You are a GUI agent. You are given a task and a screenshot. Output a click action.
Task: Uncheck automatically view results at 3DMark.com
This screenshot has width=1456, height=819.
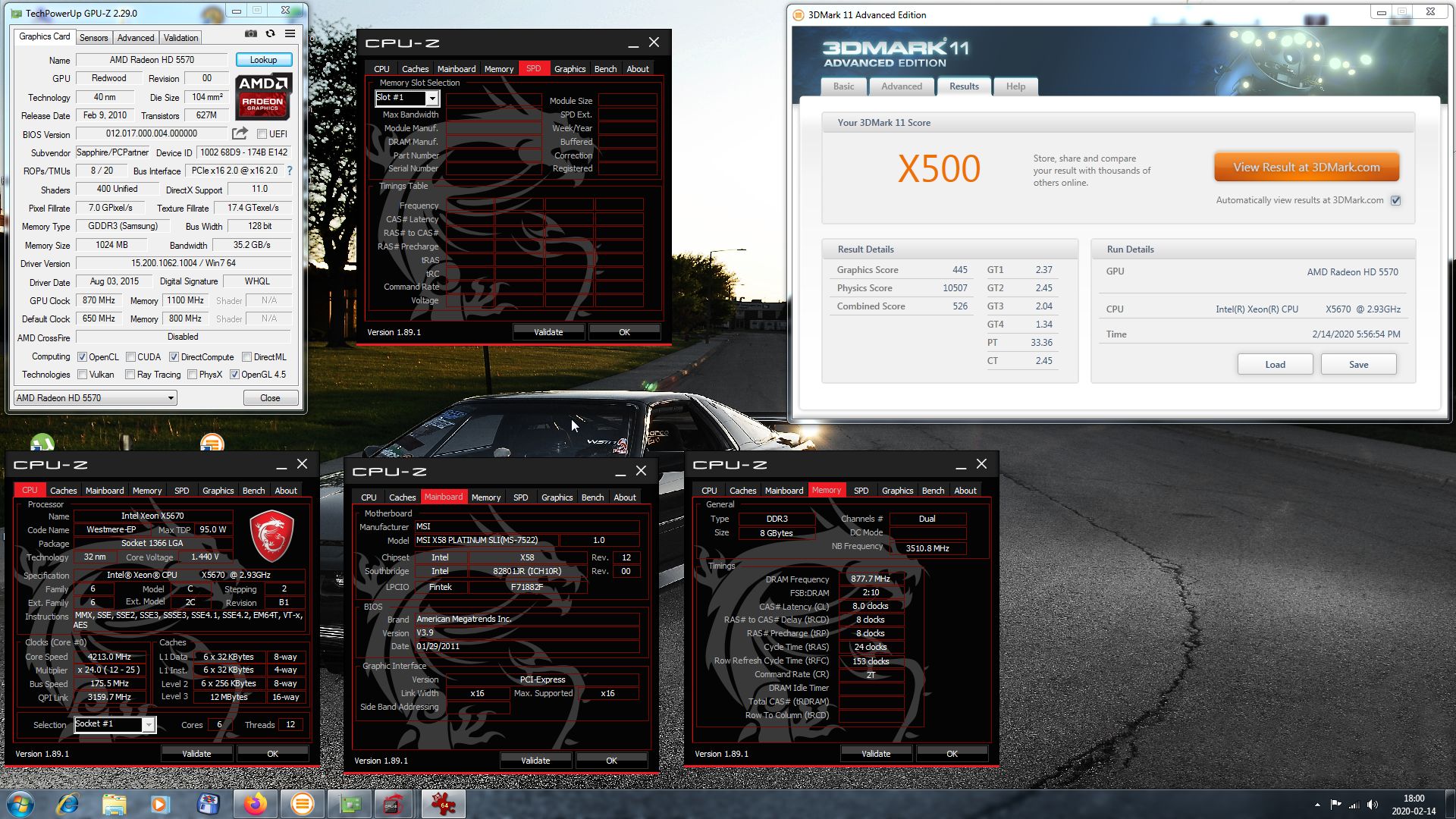tap(1395, 200)
